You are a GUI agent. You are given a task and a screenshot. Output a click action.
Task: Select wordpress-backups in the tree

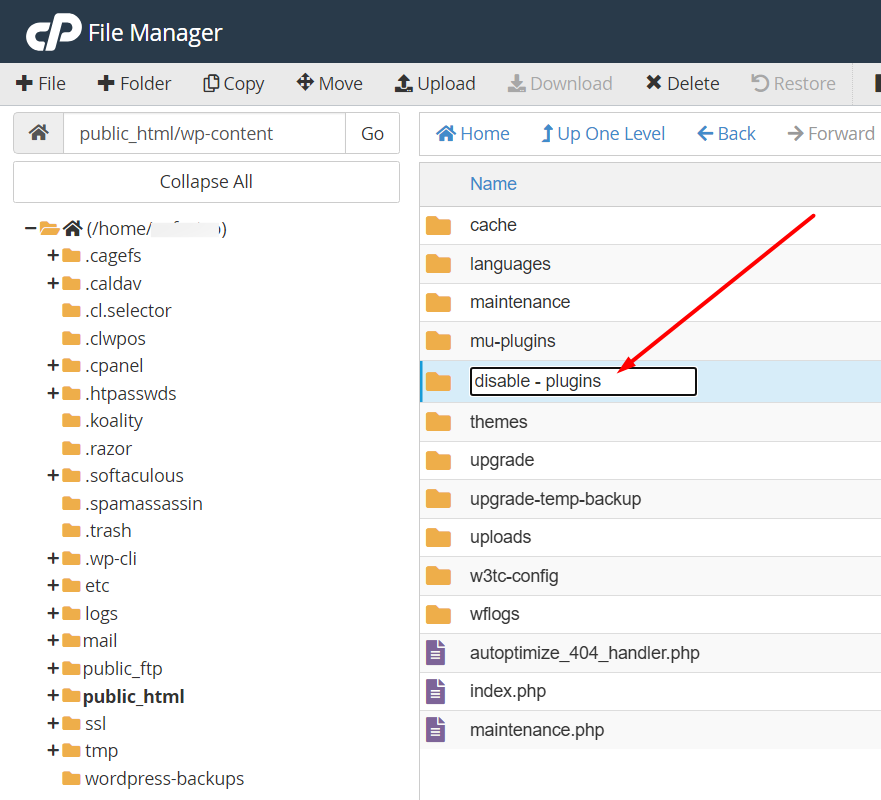coord(165,779)
